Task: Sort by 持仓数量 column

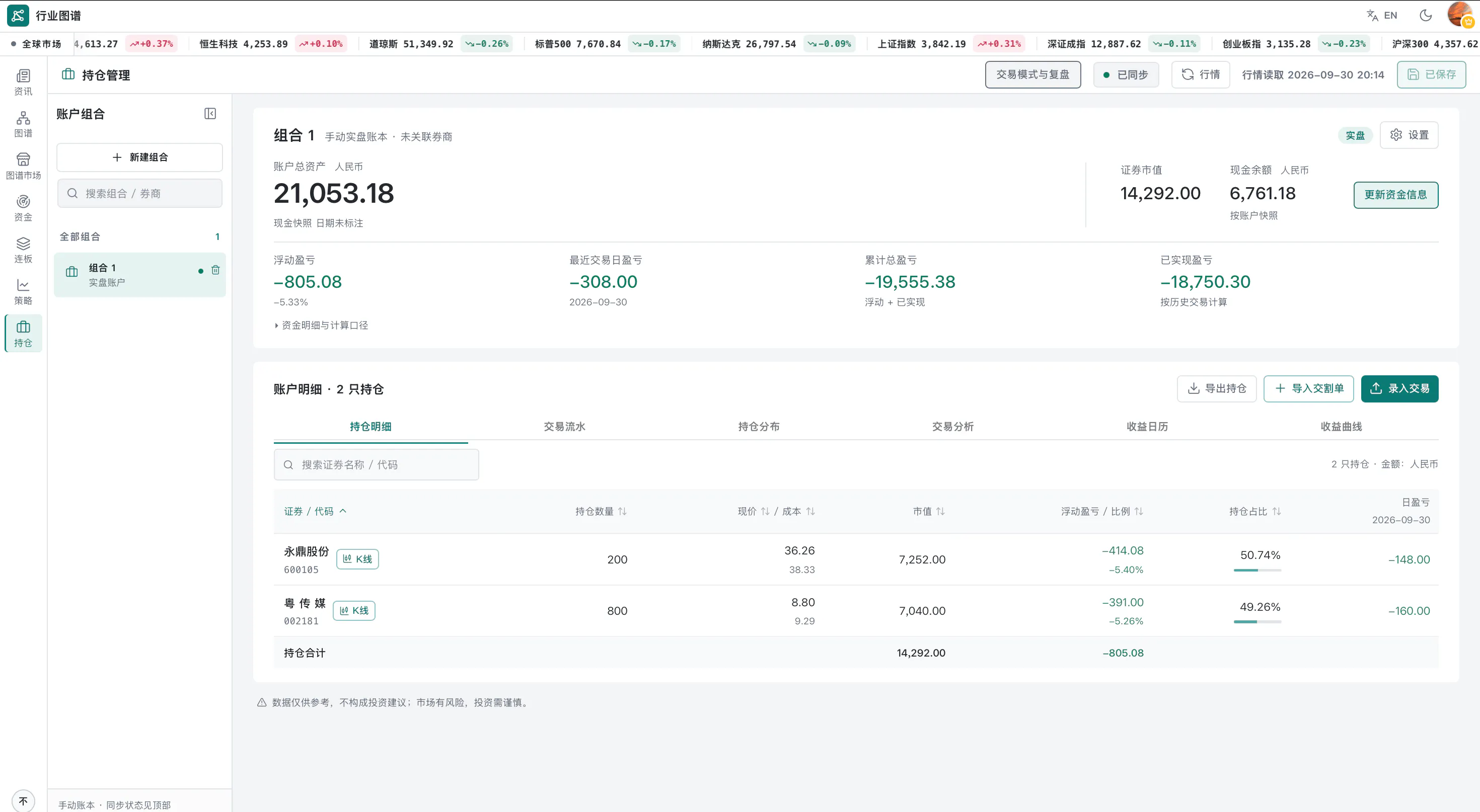Action: pyautogui.click(x=601, y=511)
